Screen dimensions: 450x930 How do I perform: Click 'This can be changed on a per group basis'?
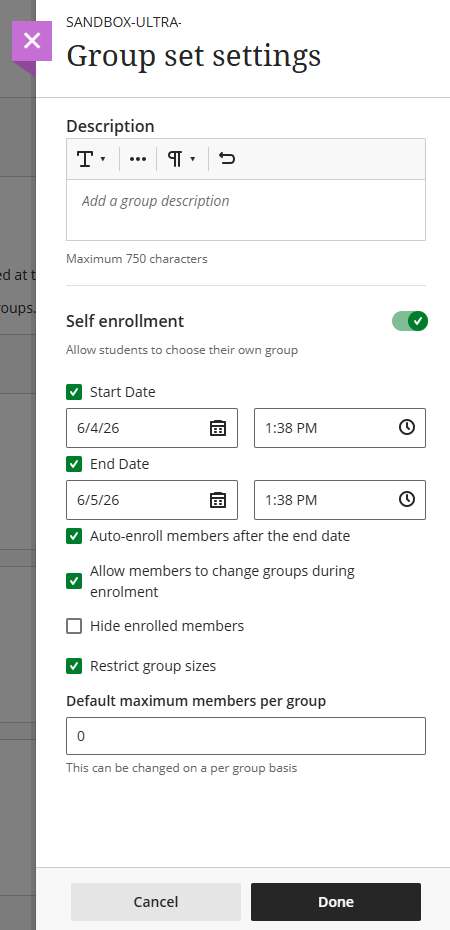(x=181, y=768)
